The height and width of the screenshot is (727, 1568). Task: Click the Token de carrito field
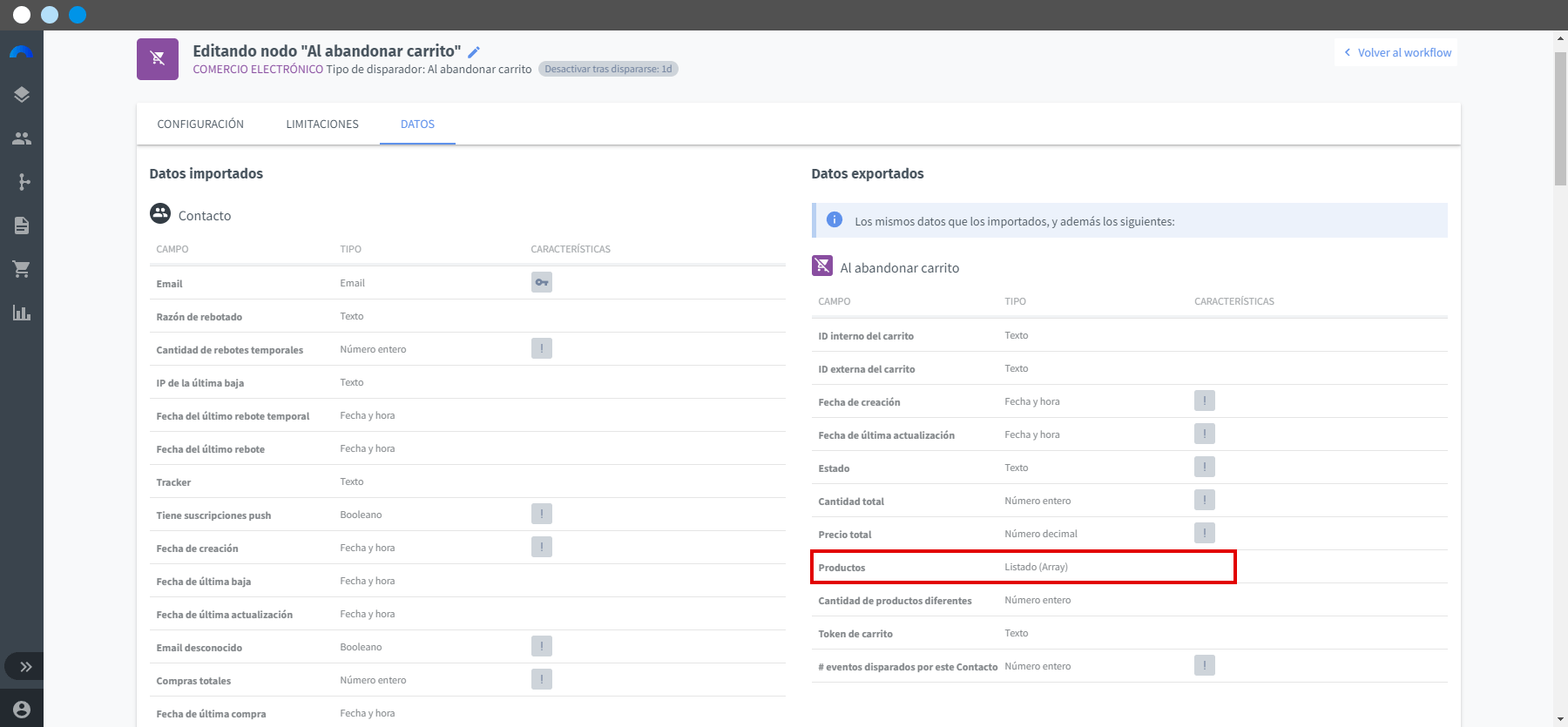[855, 634]
